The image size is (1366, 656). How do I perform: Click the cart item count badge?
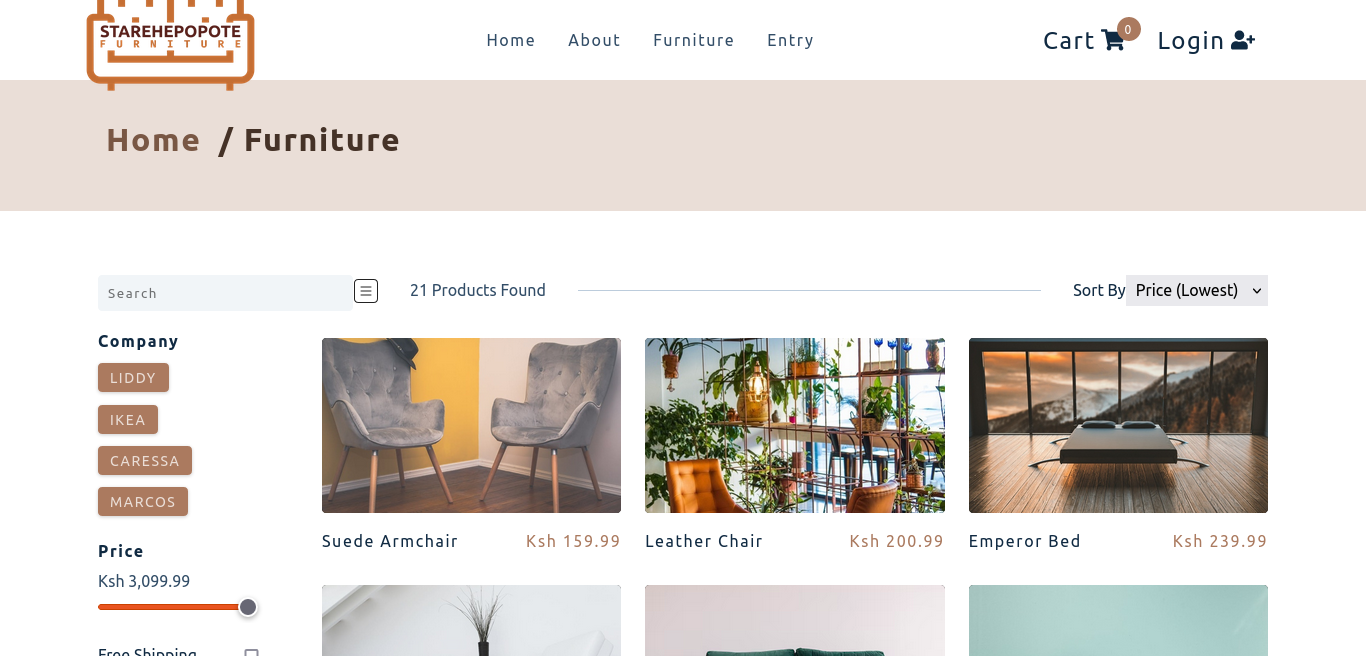pyautogui.click(x=1128, y=29)
